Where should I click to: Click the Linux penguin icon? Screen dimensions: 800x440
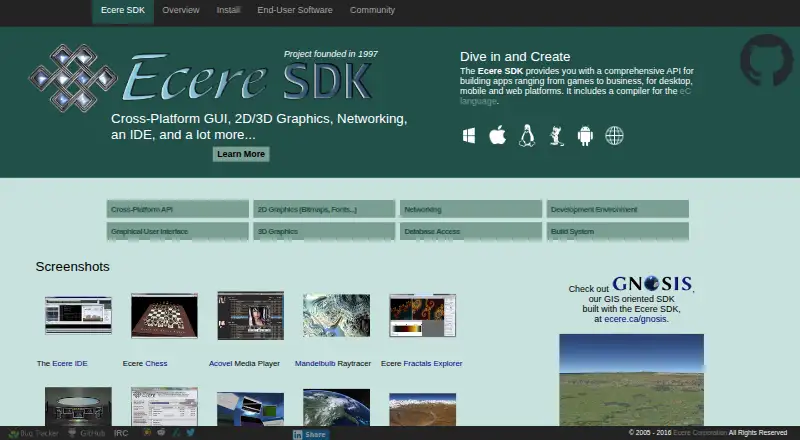[x=527, y=136]
